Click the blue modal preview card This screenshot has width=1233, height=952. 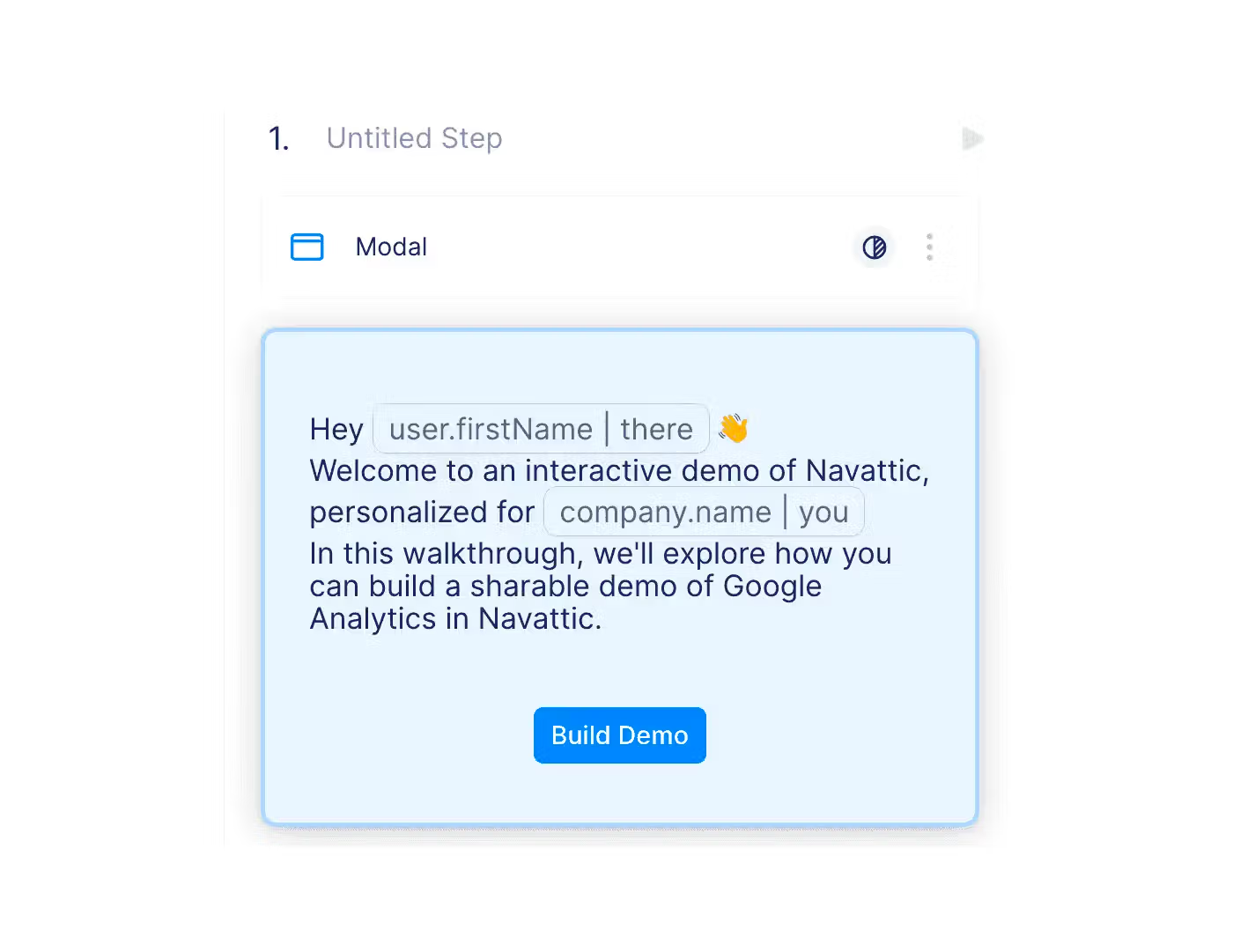click(x=619, y=577)
